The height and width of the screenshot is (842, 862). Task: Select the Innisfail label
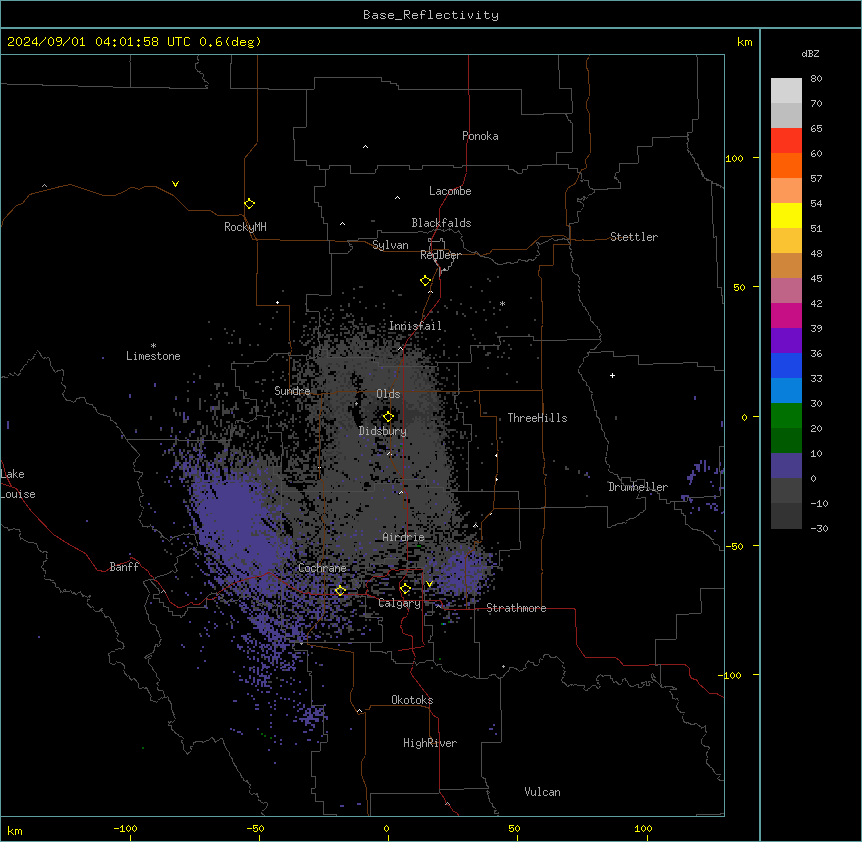tap(415, 326)
